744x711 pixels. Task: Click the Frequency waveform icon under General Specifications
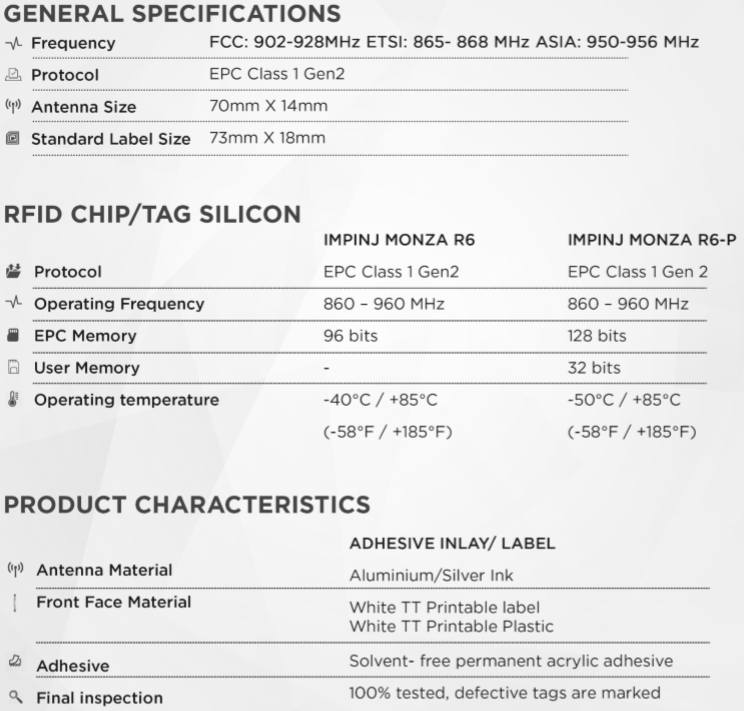[x=13, y=44]
